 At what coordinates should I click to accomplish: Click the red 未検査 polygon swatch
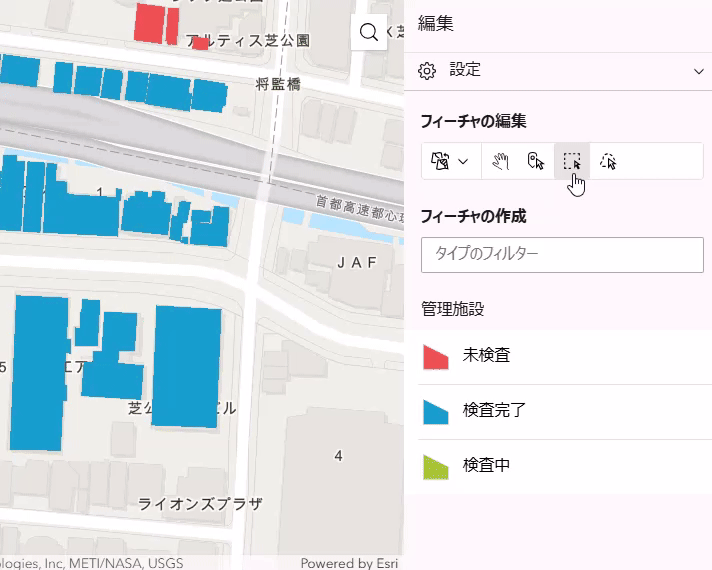click(x=435, y=357)
